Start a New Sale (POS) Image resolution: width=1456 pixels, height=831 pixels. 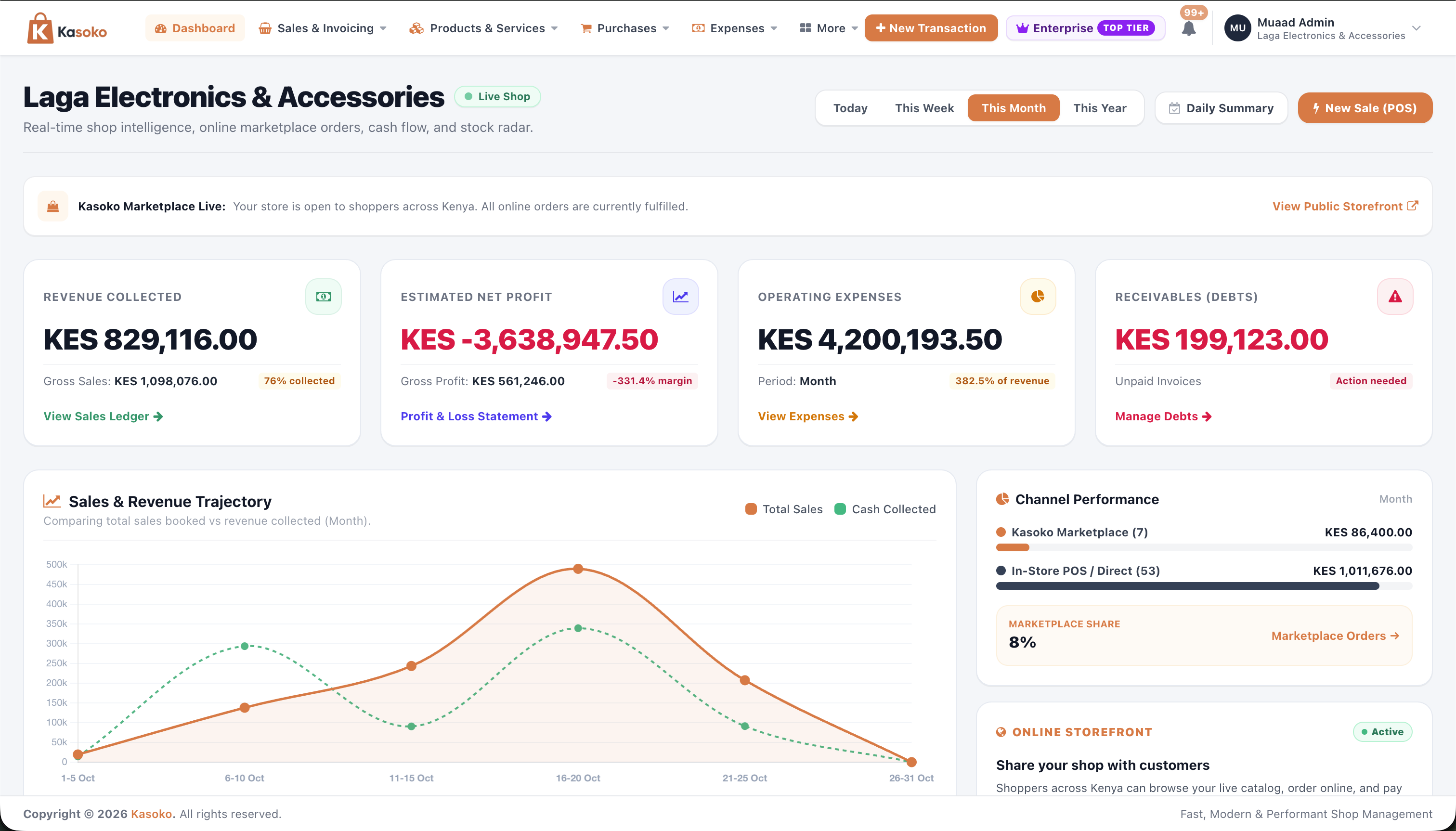pyautogui.click(x=1365, y=108)
